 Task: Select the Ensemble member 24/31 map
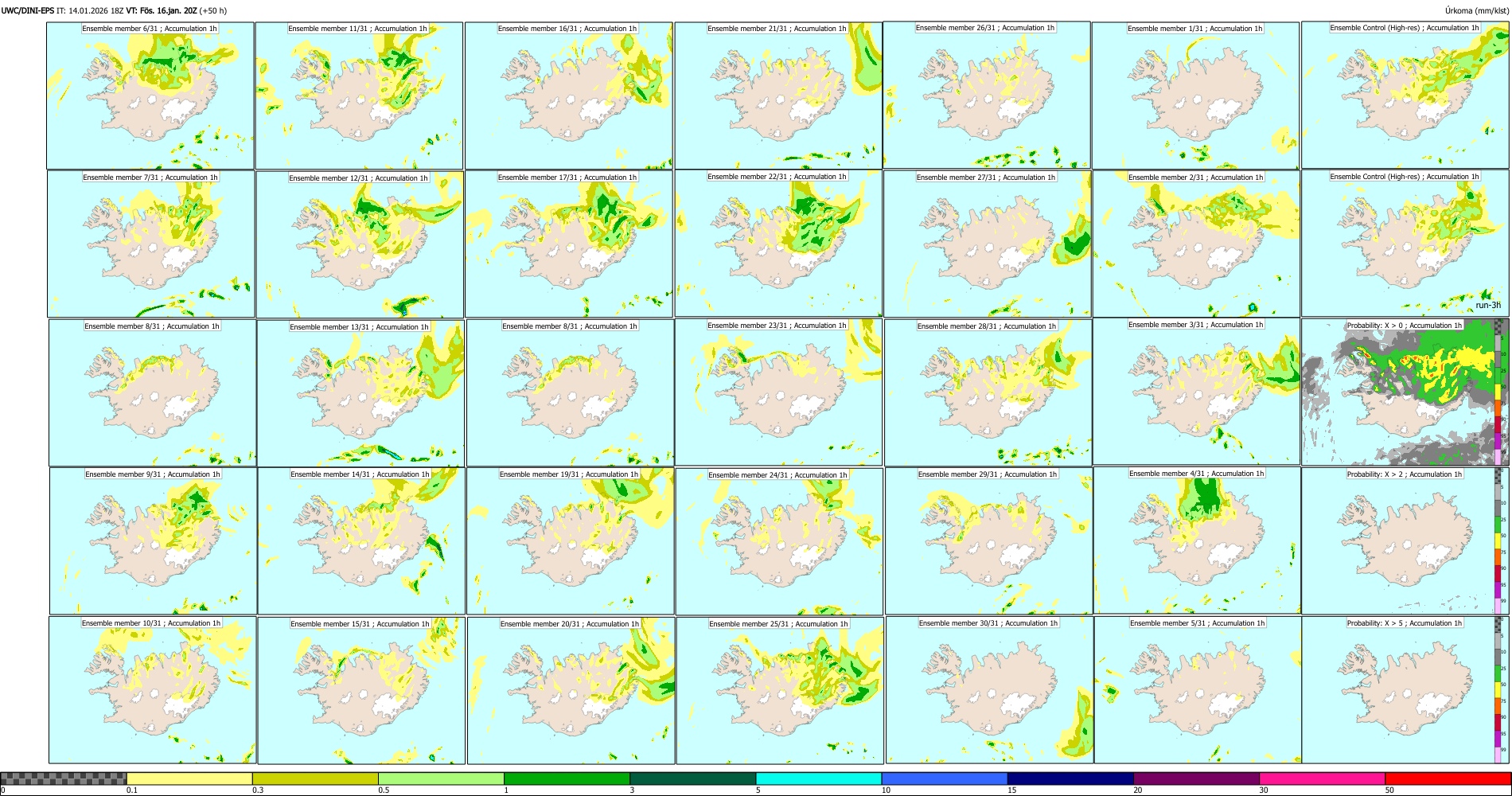point(779,542)
